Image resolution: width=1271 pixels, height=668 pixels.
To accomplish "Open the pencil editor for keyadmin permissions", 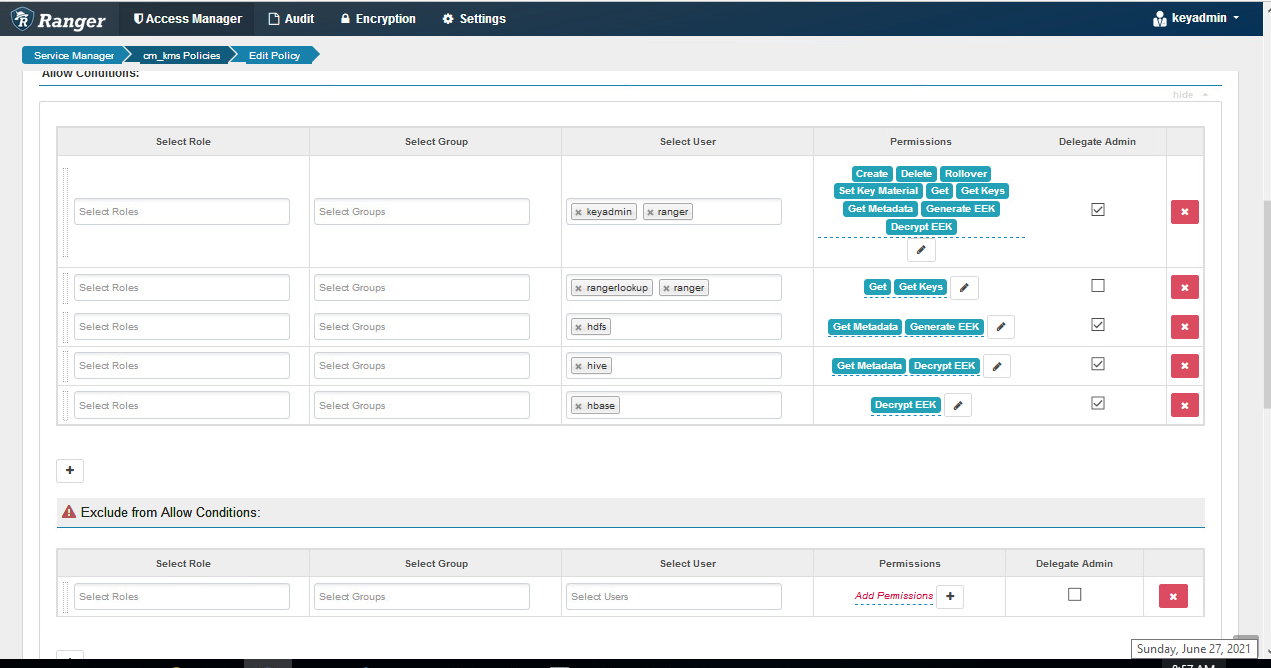I will coord(920,250).
